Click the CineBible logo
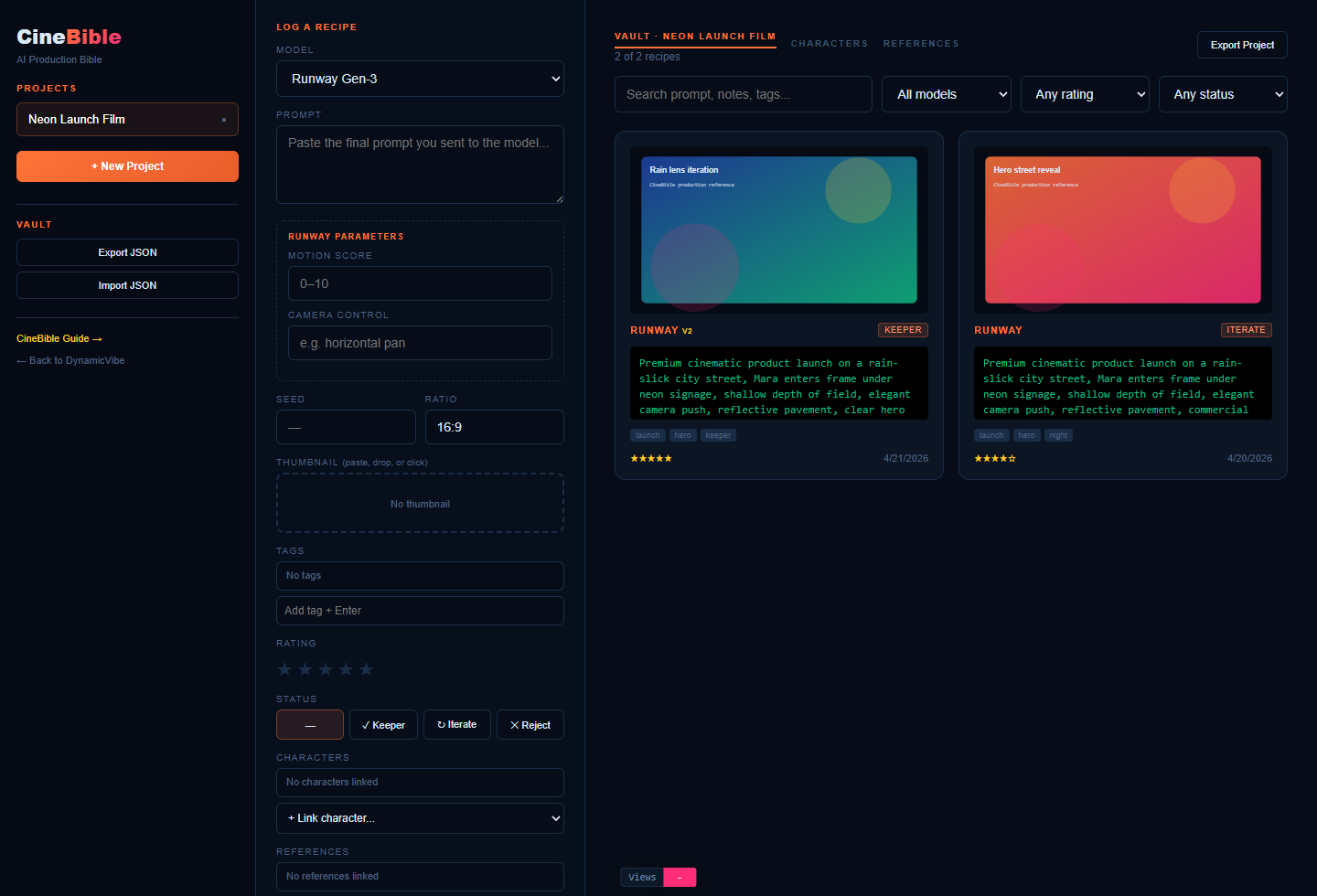Image resolution: width=1317 pixels, height=896 pixels. (69, 37)
